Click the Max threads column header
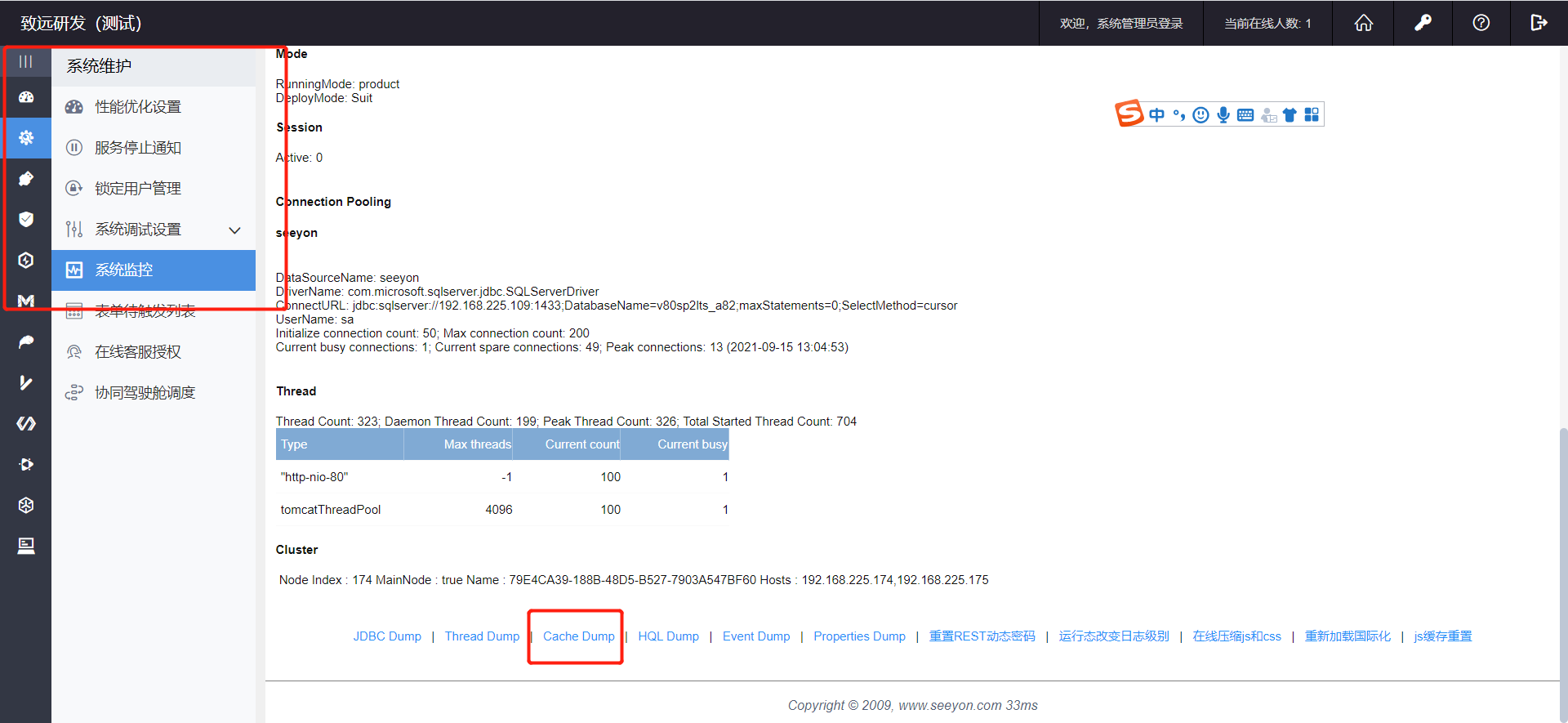The height and width of the screenshot is (723, 1568). click(458, 444)
